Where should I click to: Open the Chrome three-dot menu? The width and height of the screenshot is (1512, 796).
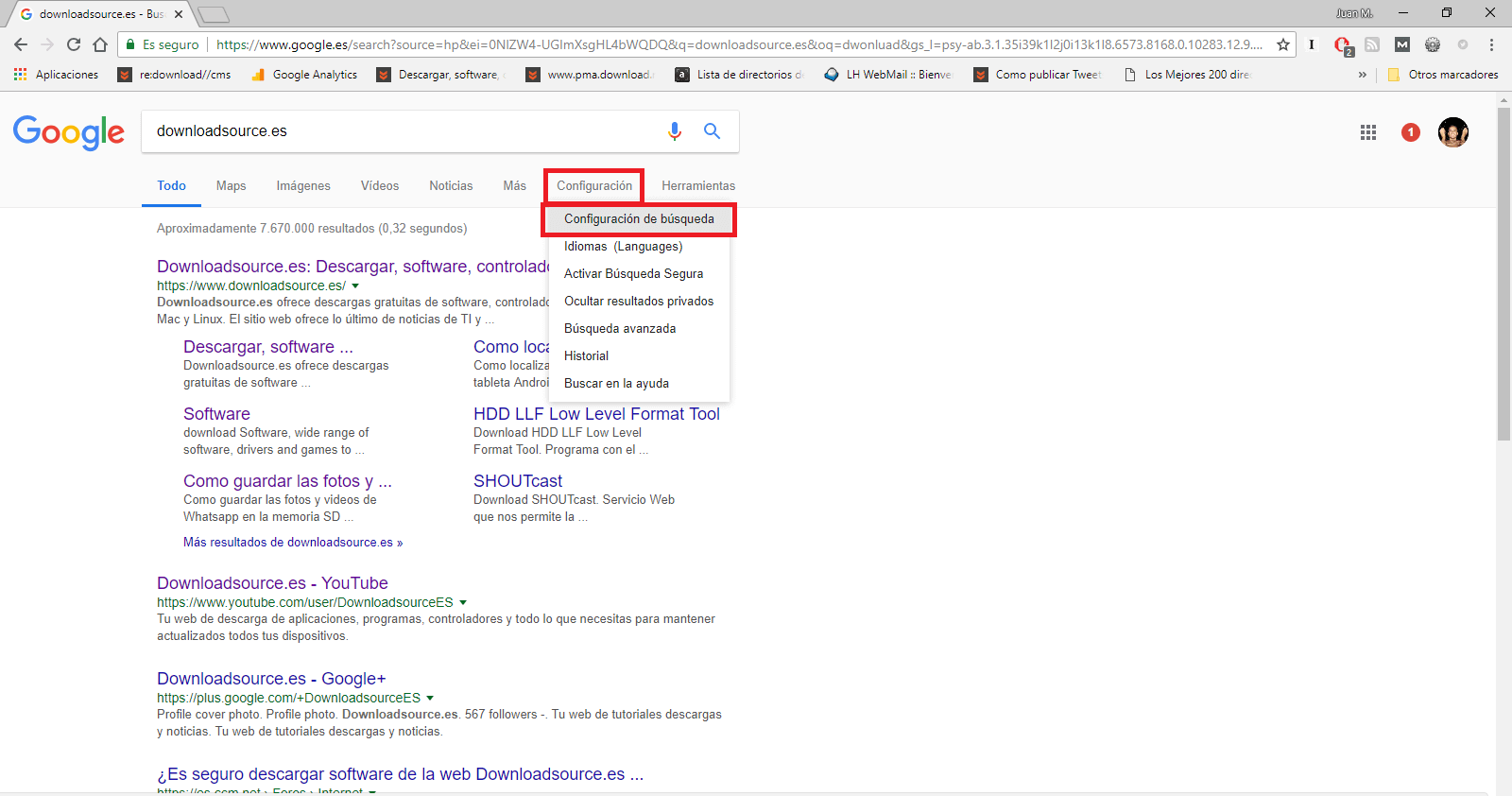pos(1491,44)
